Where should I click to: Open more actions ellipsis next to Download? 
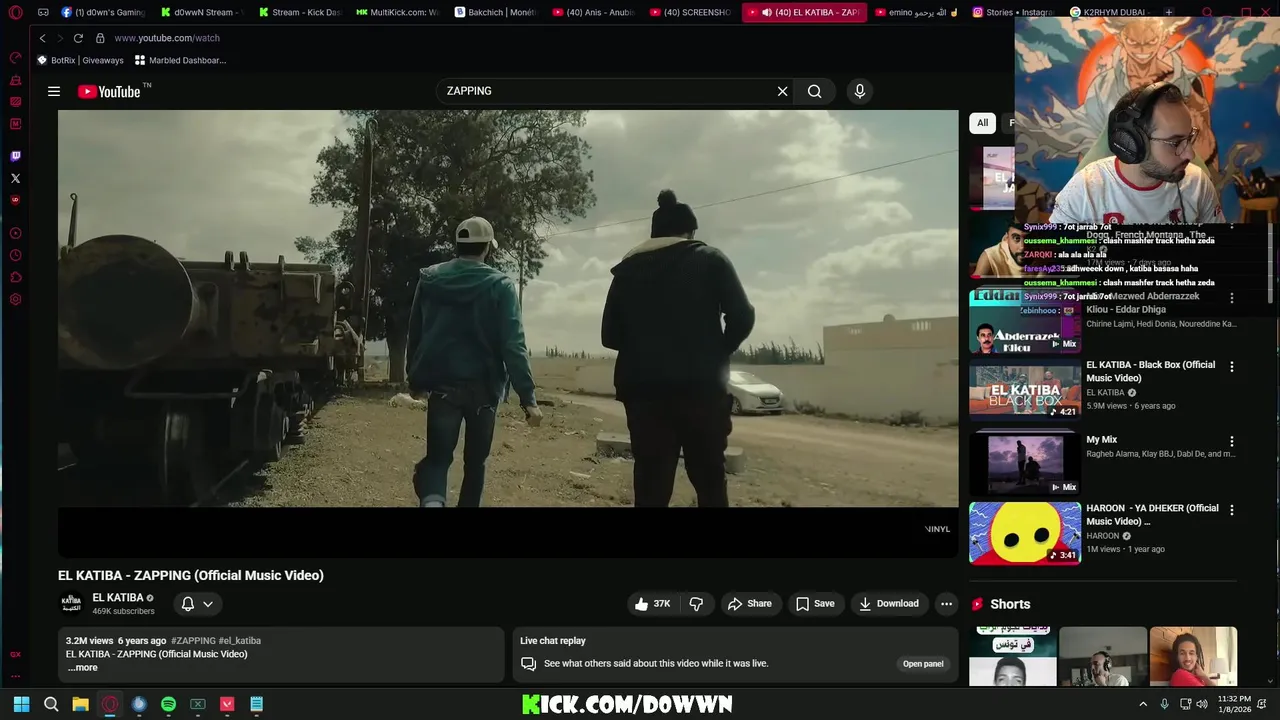[x=946, y=604]
